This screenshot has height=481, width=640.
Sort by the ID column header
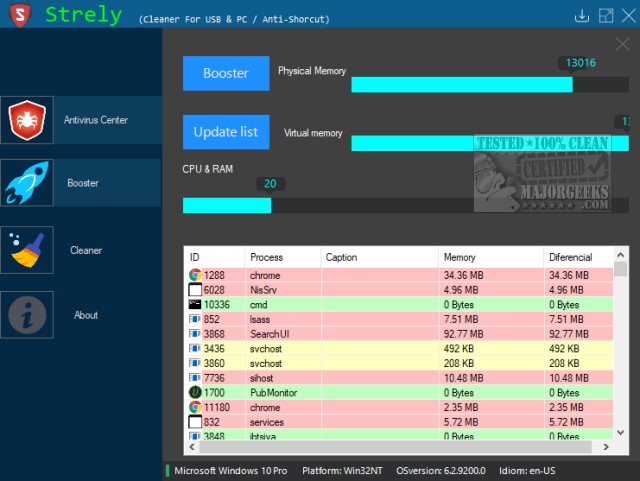coord(215,257)
